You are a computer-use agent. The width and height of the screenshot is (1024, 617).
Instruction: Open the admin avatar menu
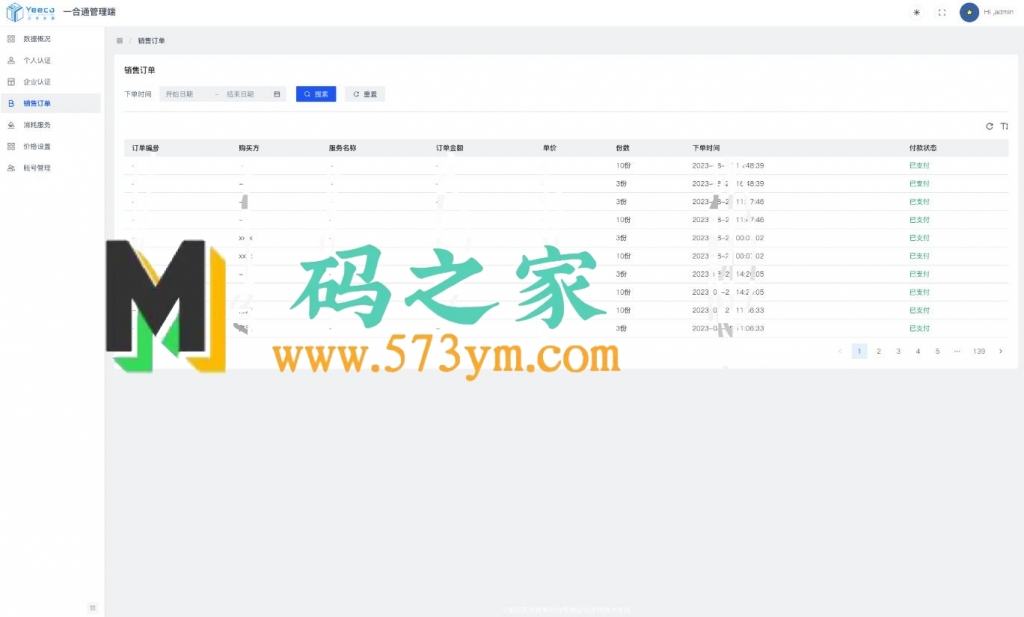(x=969, y=12)
